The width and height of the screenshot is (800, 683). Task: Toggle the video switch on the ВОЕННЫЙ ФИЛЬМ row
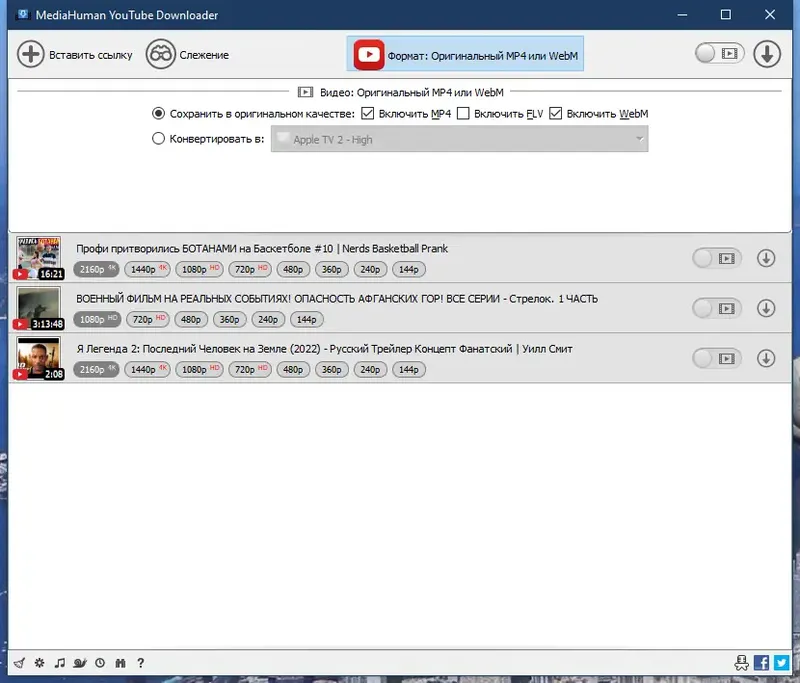coord(717,308)
